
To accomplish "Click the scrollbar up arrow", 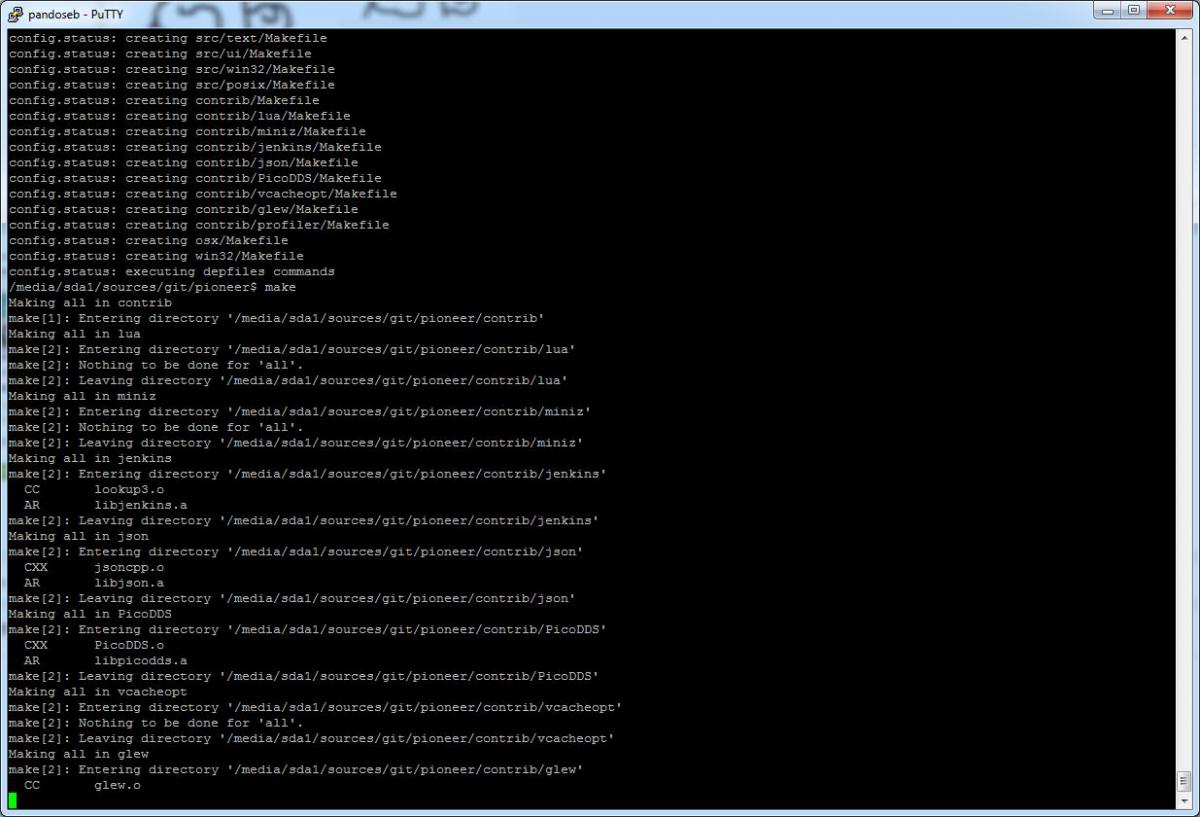I will 1184,37.
